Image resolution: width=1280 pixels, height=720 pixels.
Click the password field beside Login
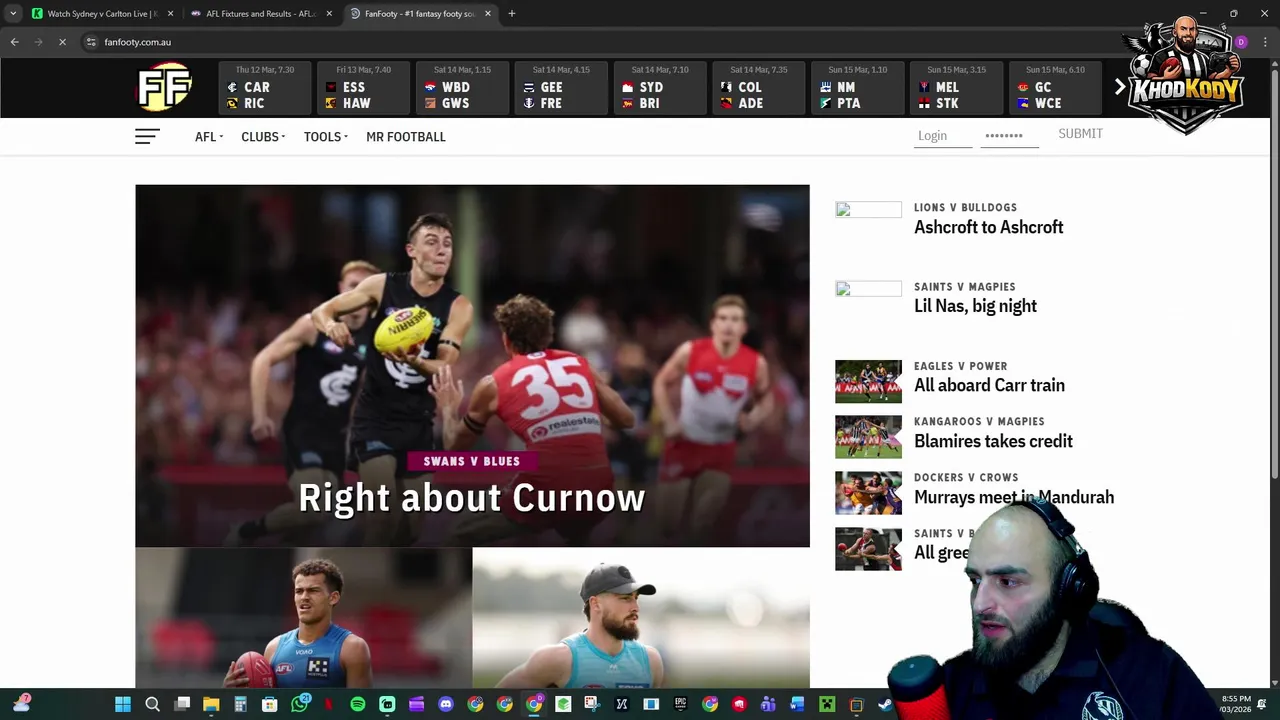(x=1009, y=136)
